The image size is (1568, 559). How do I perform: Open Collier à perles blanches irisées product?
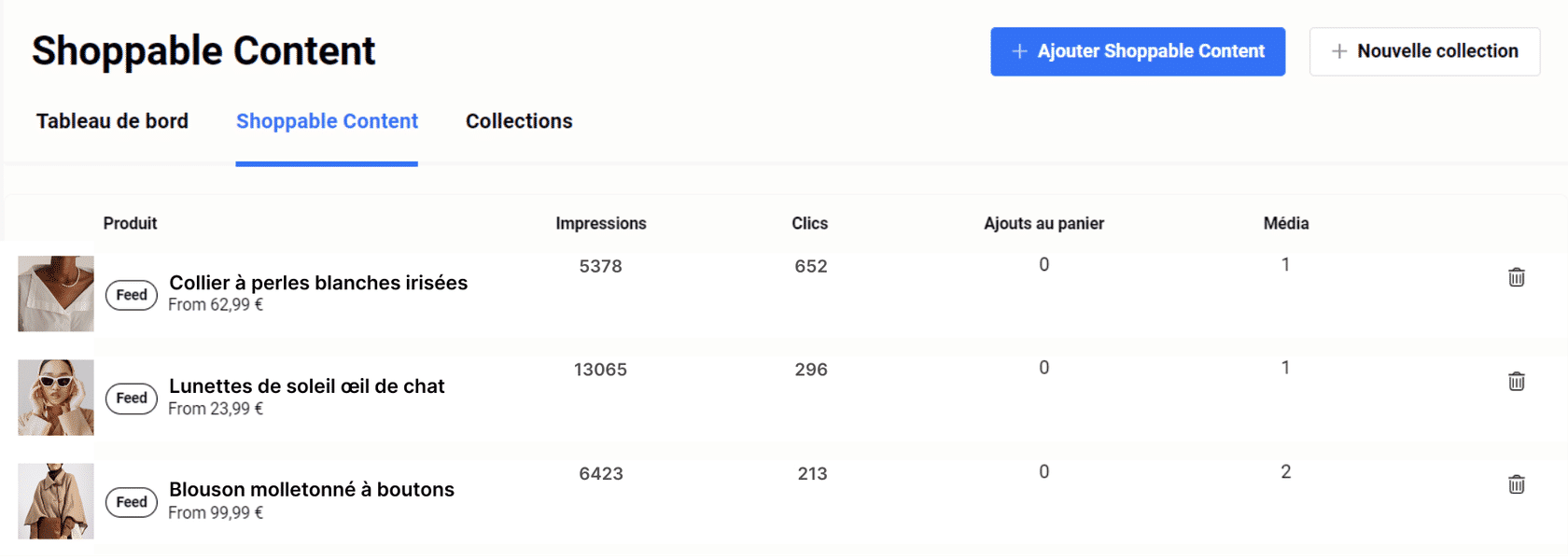pos(318,283)
